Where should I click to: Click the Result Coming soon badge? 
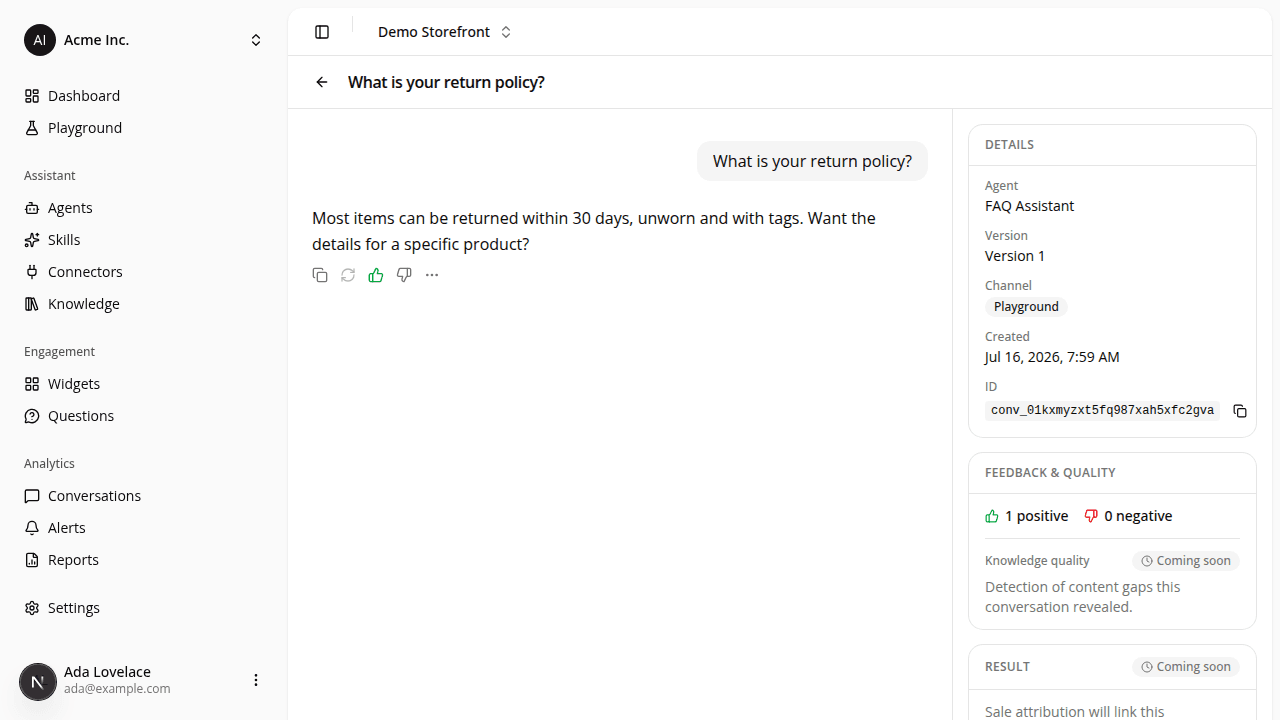tap(1186, 667)
